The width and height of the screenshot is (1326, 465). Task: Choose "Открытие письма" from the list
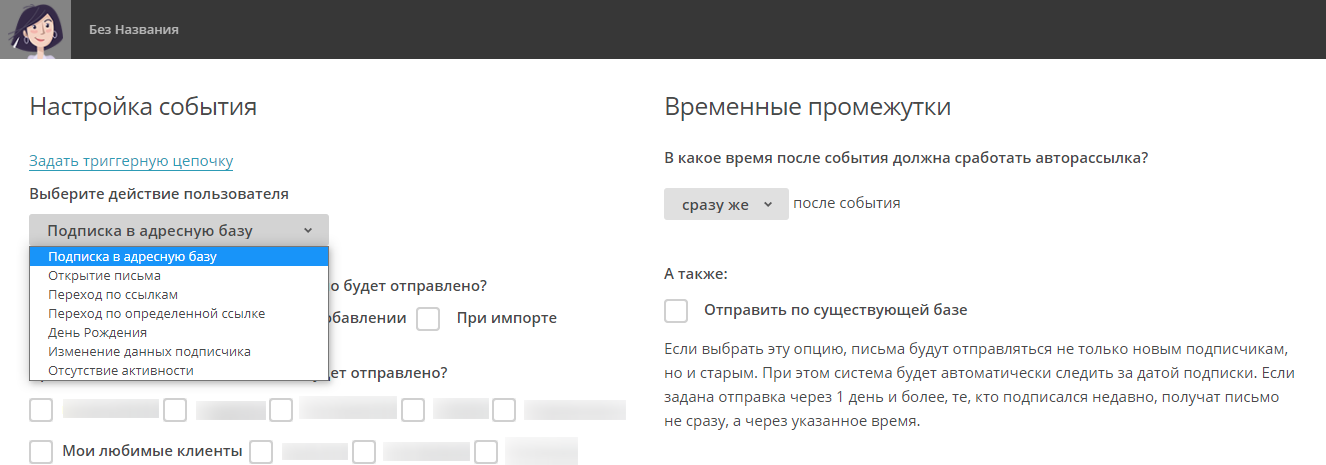pyautogui.click(x=104, y=275)
